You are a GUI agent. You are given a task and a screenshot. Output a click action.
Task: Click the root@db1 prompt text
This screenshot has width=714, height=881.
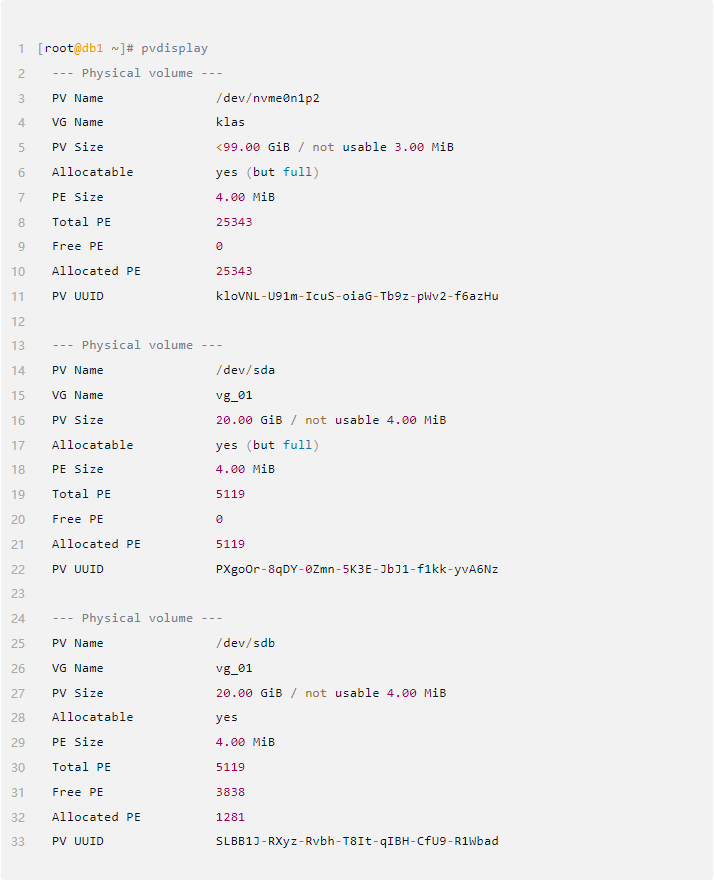(x=74, y=49)
